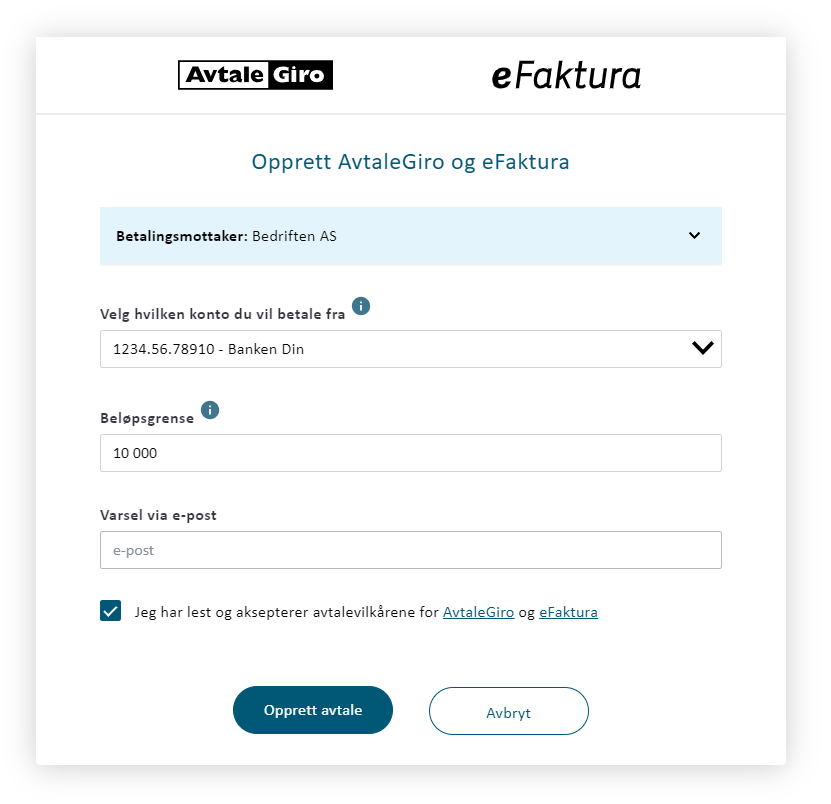Click the Avbryt button
Screen dimensions: 831x804
pyautogui.click(x=509, y=711)
